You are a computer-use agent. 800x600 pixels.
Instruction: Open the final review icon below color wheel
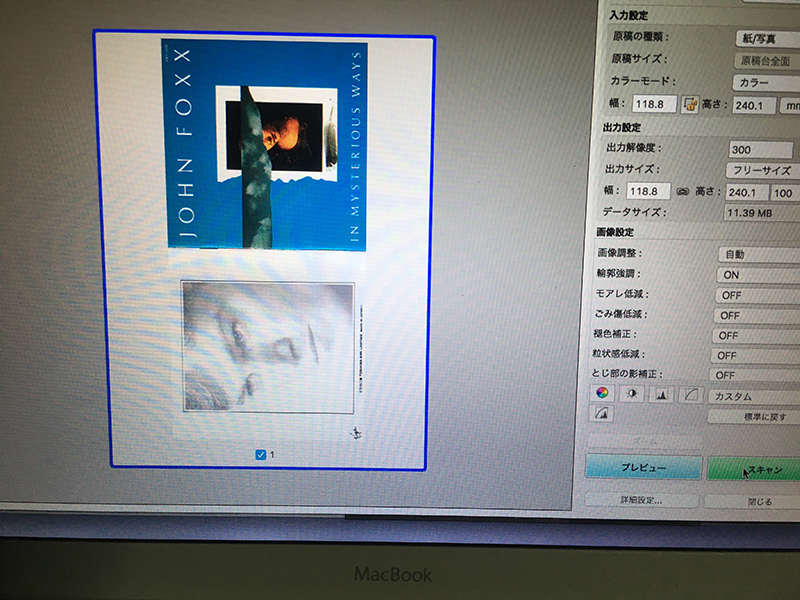pyautogui.click(x=601, y=413)
